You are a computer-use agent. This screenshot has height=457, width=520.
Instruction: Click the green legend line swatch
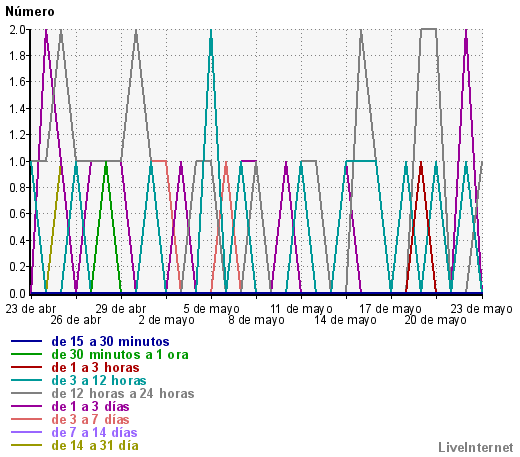click(26, 354)
